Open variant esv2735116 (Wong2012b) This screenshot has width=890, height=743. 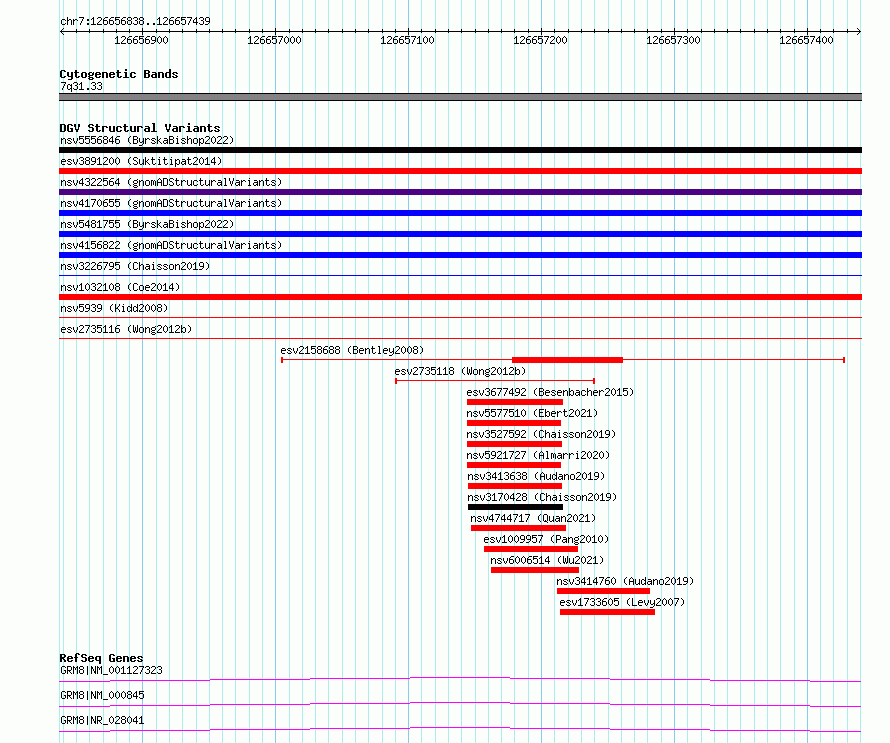(x=126, y=329)
